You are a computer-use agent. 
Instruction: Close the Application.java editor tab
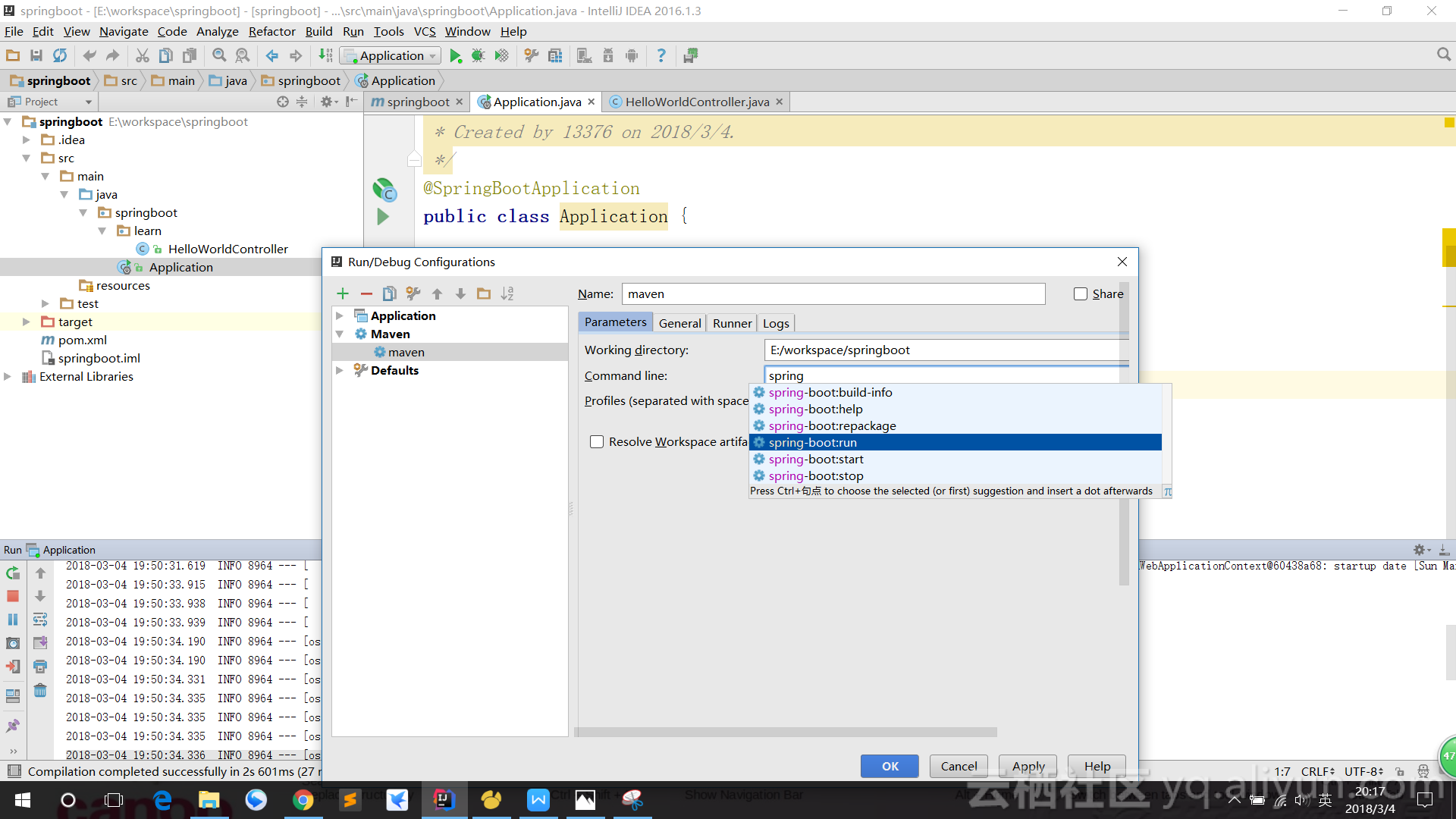(591, 102)
